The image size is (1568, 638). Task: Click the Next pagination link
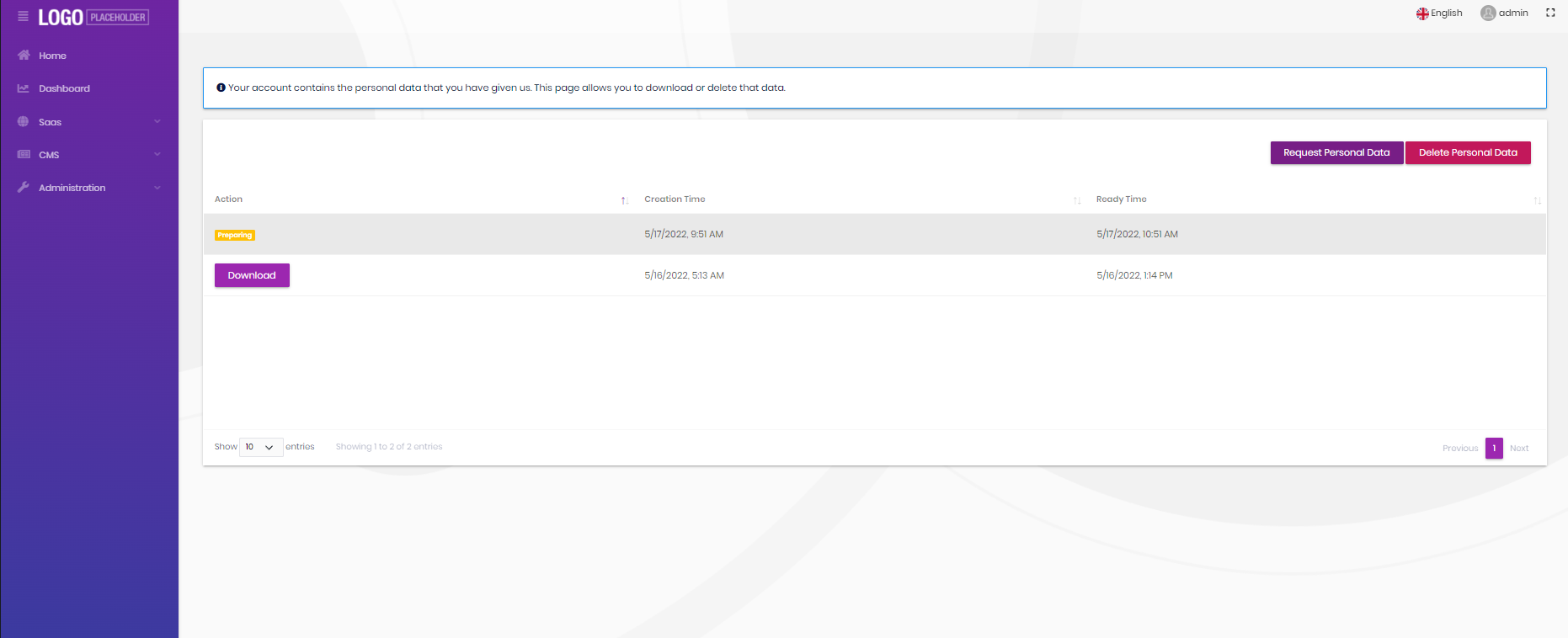coord(1519,449)
